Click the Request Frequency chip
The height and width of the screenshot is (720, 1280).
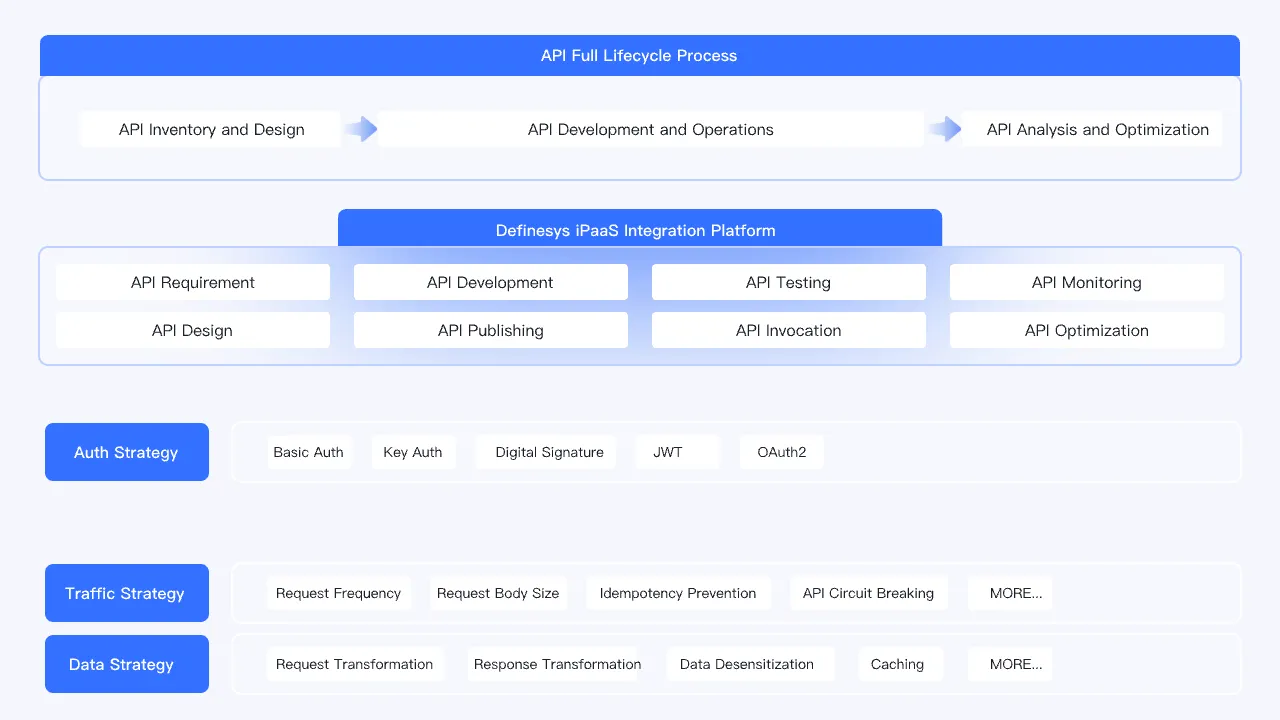coord(339,593)
